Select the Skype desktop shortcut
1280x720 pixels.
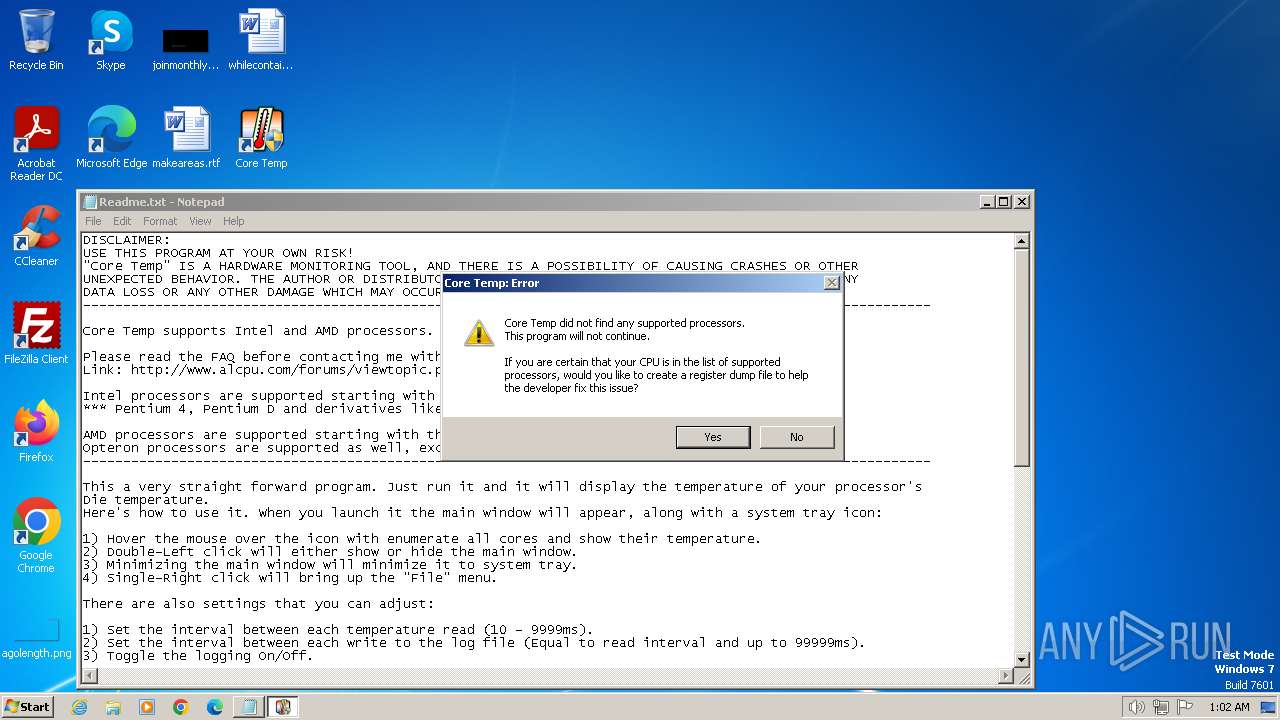pos(111,40)
